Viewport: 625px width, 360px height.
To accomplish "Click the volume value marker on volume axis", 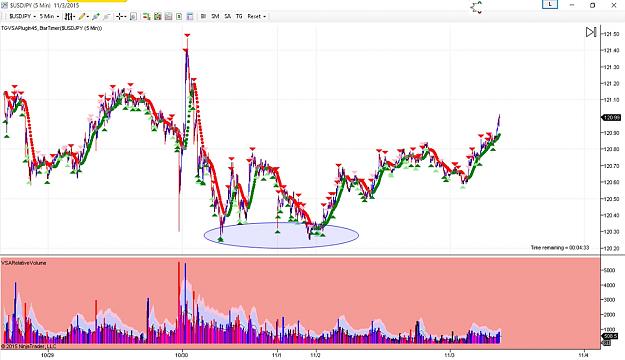I will coord(611,336).
